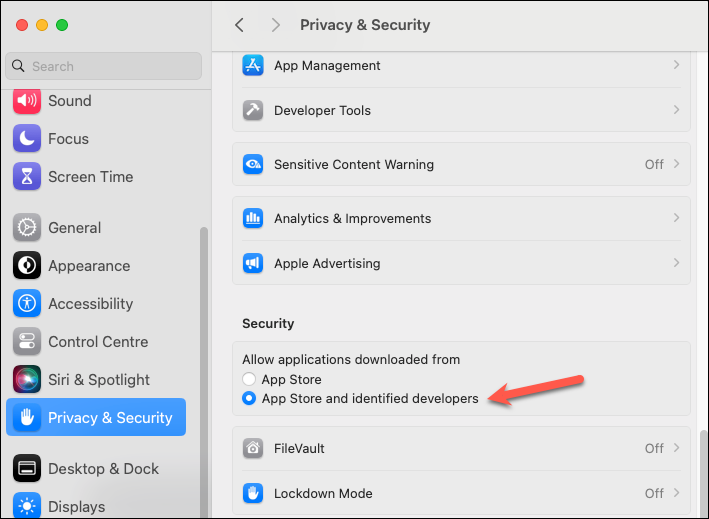Image resolution: width=709 pixels, height=519 pixels.
Task: Click the Displays sun icon
Action: [x=27, y=505]
